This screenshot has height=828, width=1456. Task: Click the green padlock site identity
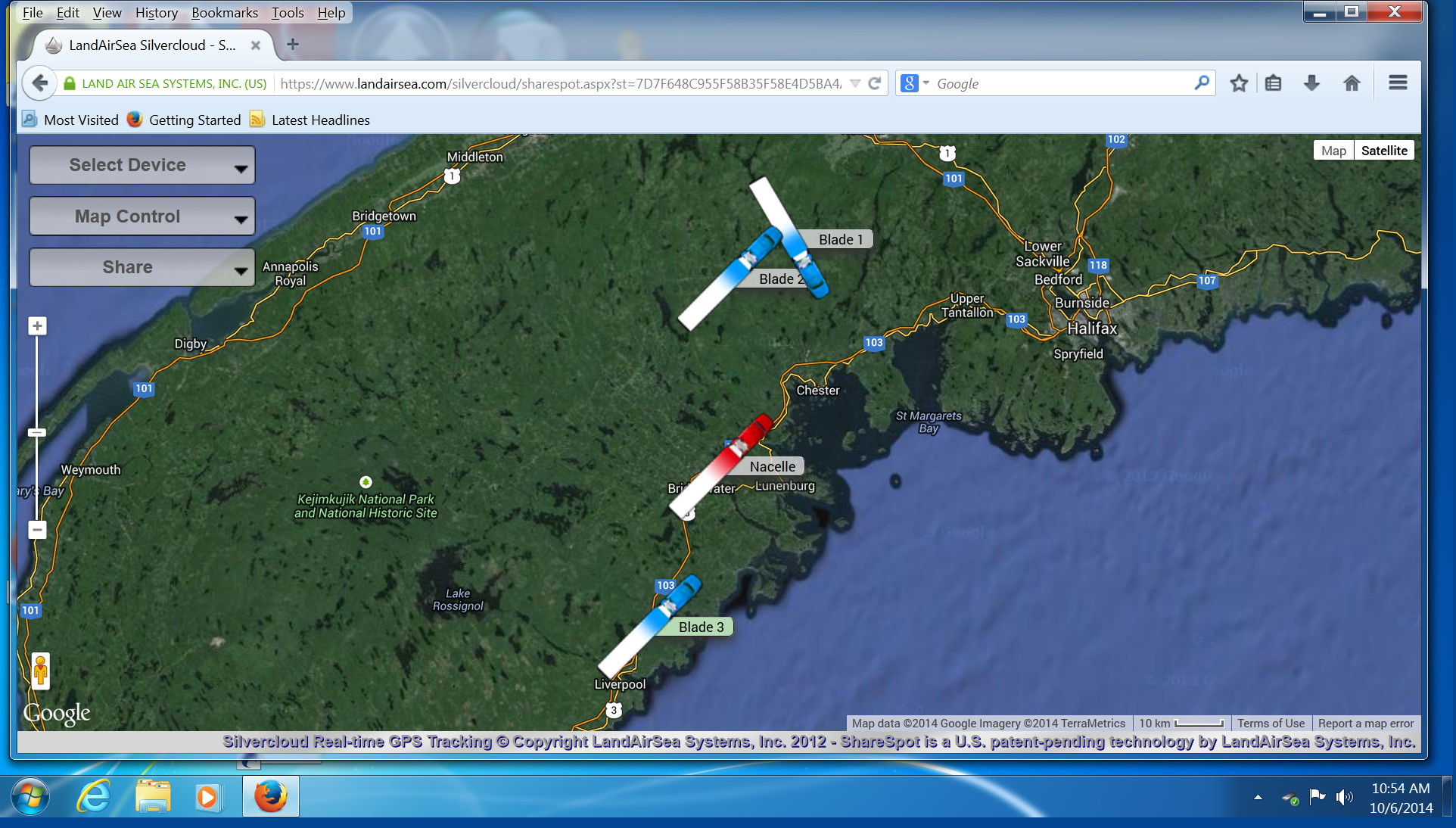(70, 83)
